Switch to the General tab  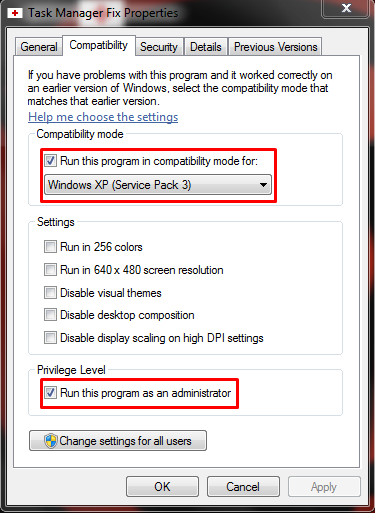click(x=39, y=47)
